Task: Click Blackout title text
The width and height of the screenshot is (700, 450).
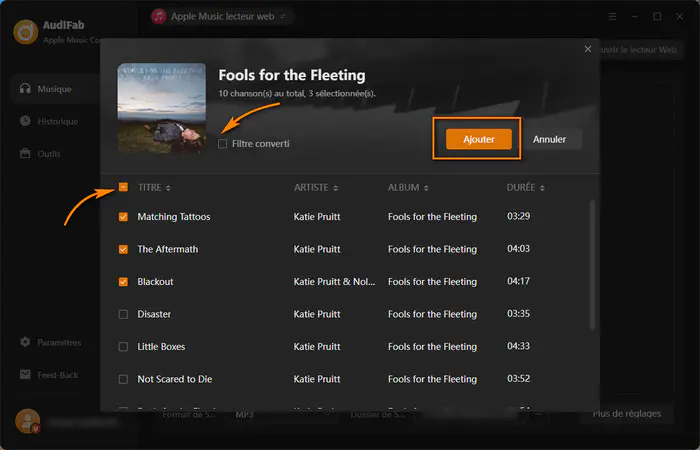Action: click(x=155, y=282)
